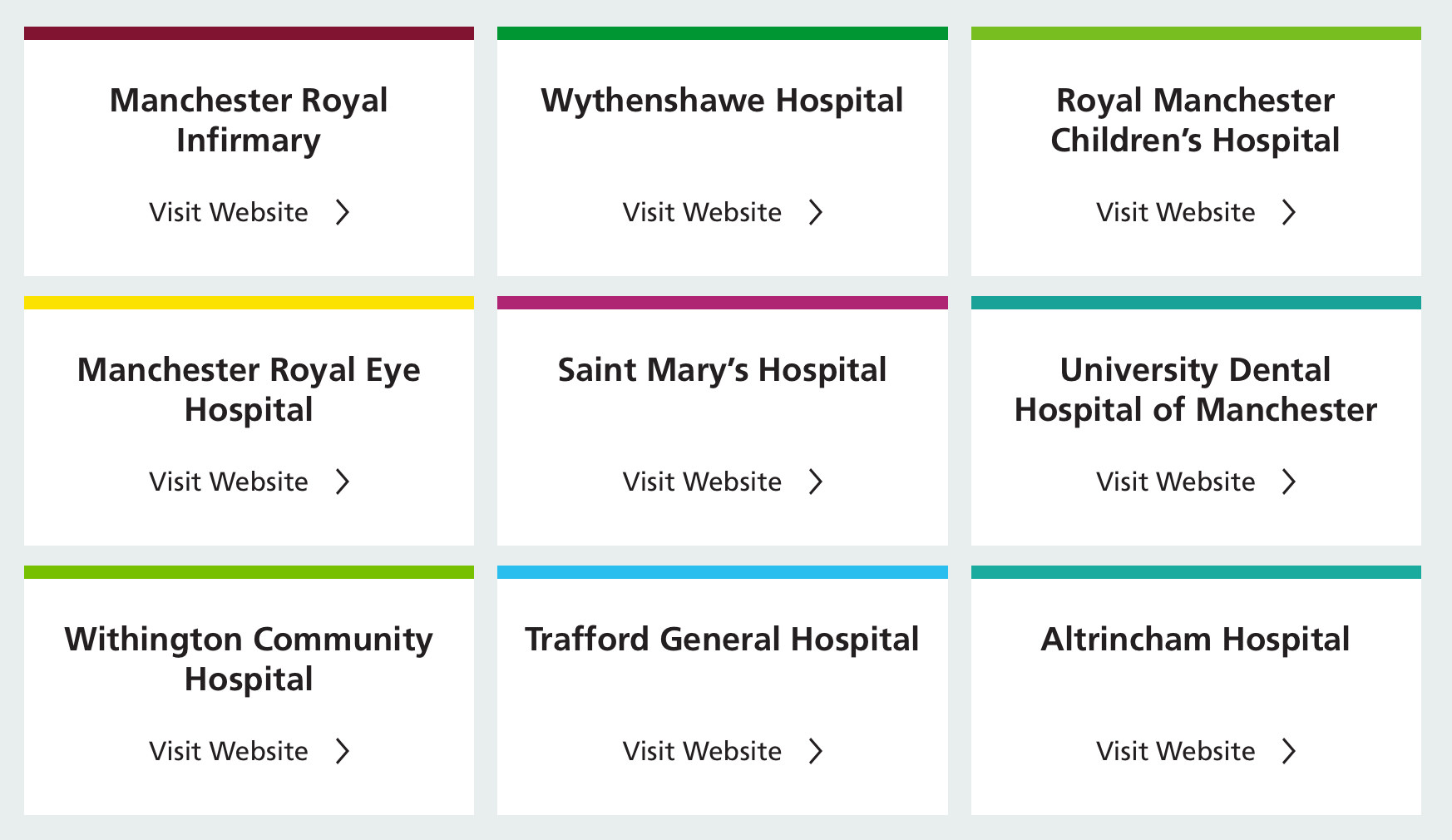Viewport: 1452px width, 840px height.
Task: Click the chevron in University Dental Hospital card
Action: [1289, 482]
